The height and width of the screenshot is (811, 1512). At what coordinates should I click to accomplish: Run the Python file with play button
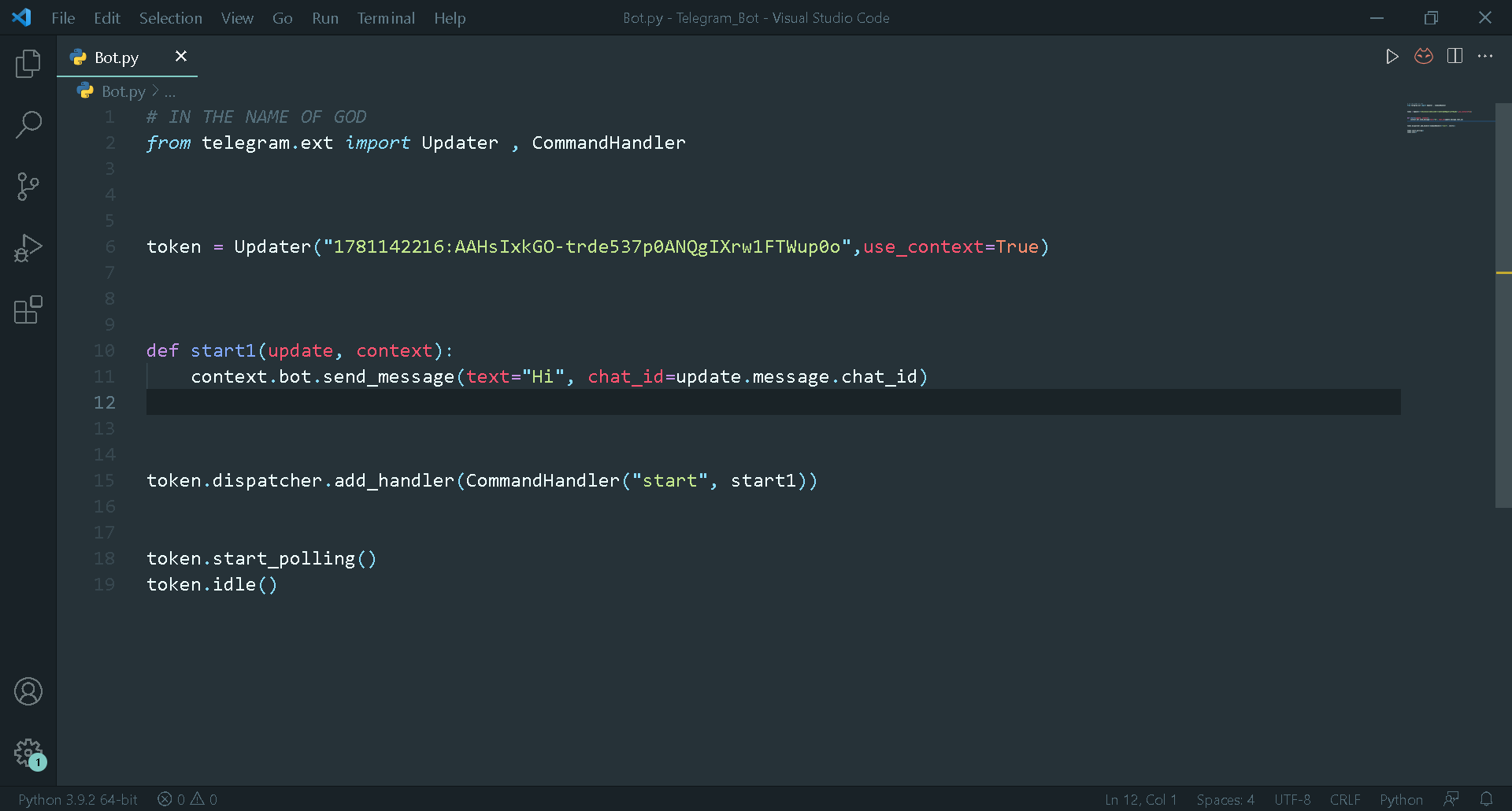pos(1392,57)
